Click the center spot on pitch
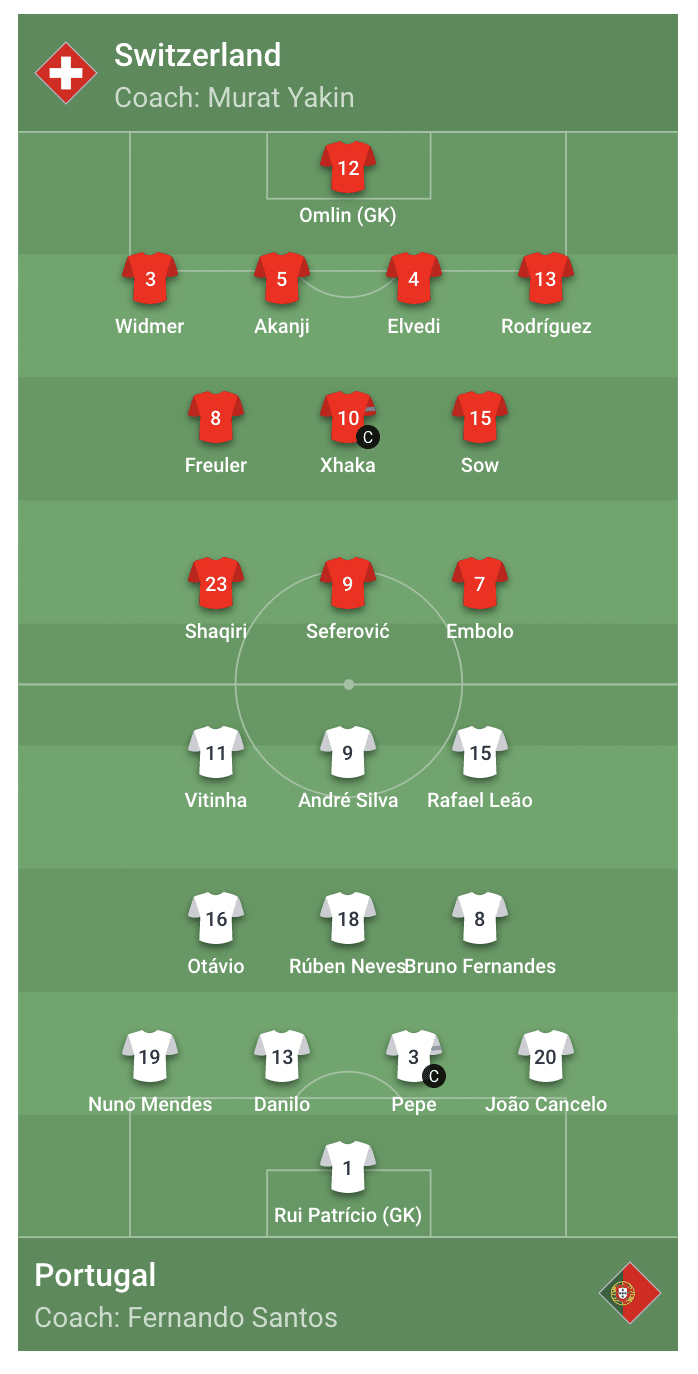The height and width of the screenshot is (1374, 698). click(348, 684)
